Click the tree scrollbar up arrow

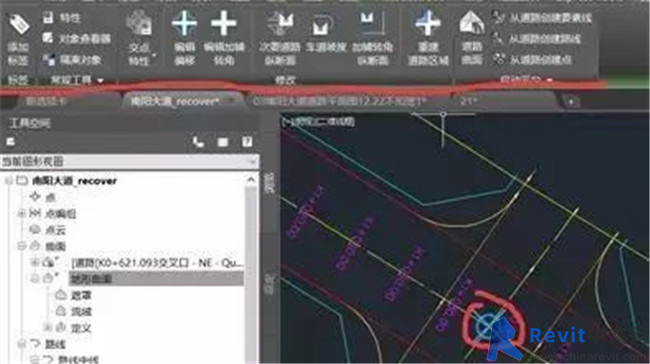(251, 180)
